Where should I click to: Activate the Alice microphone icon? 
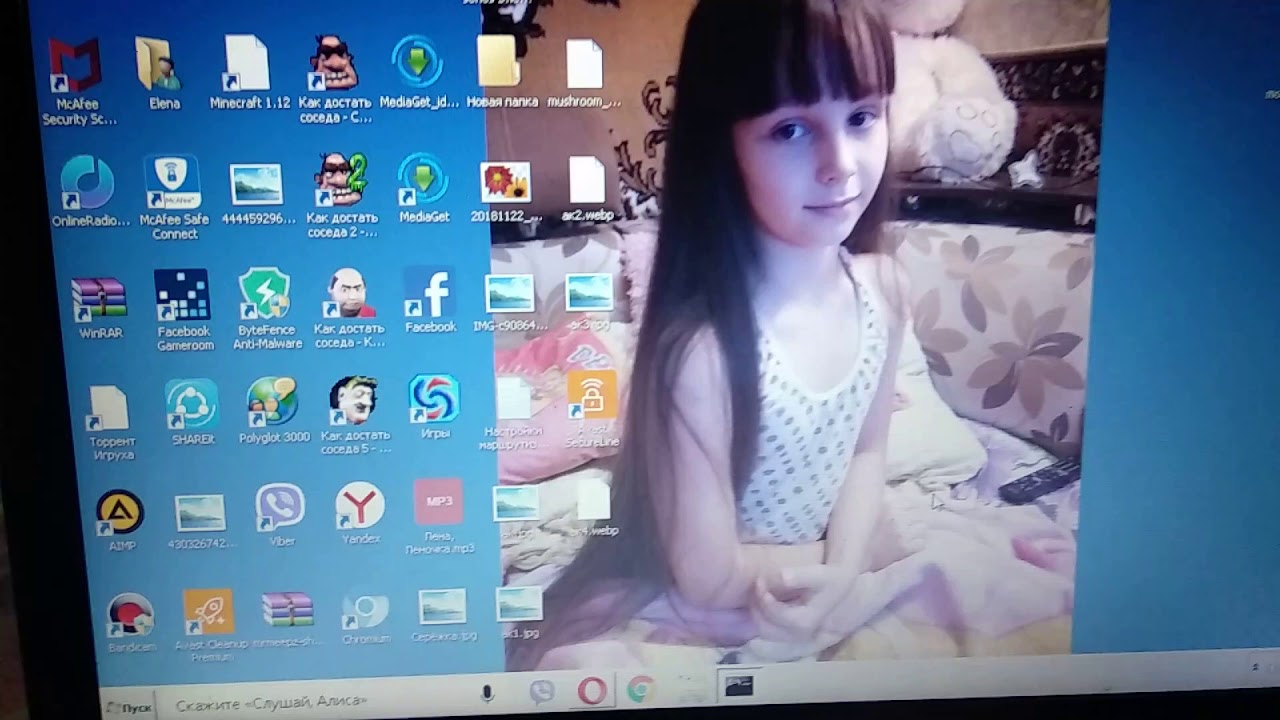[488, 692]
